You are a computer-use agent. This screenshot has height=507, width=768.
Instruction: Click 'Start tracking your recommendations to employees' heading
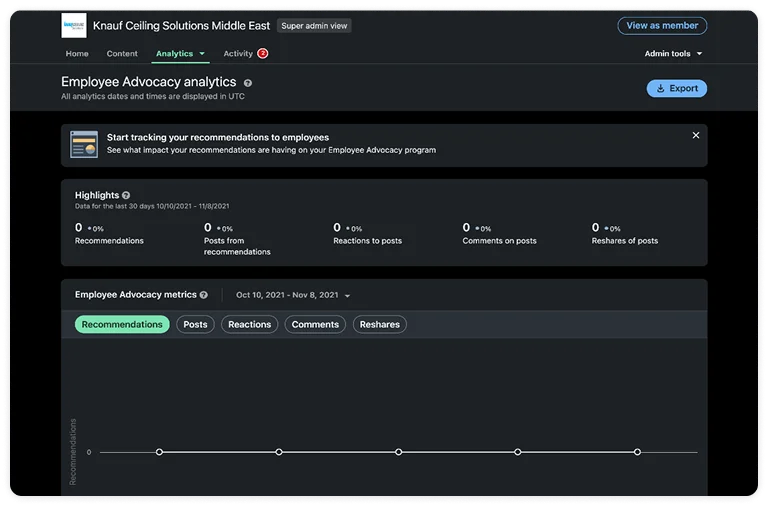coord(218,138)
